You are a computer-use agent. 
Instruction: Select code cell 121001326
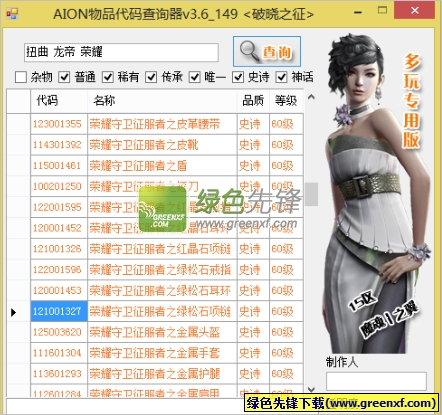point(59,249)
